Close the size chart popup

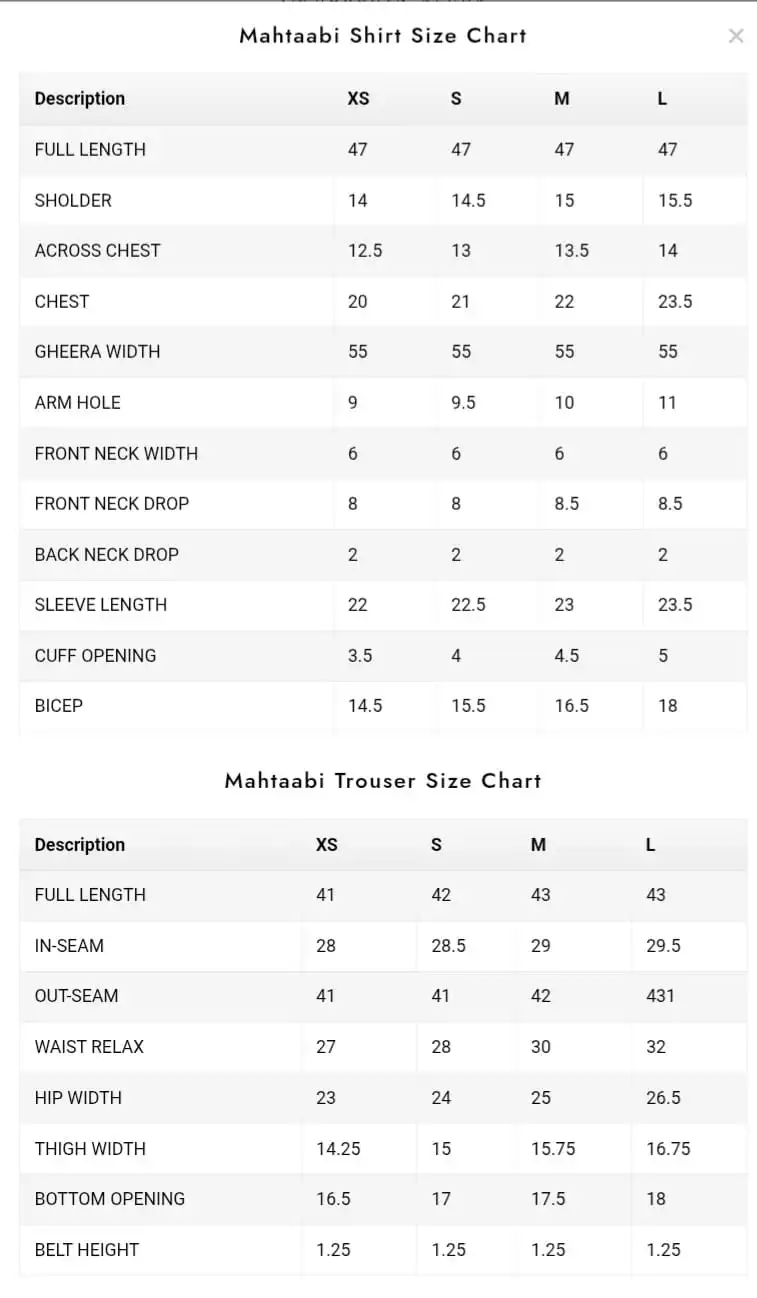tap(736, 36)
